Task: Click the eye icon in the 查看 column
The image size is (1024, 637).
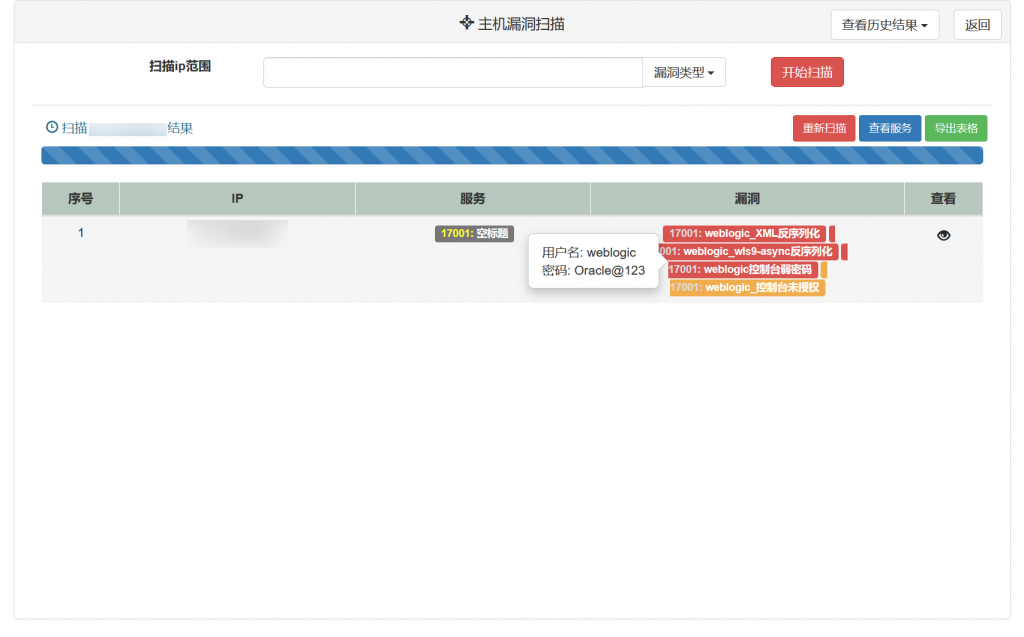Action: (942, 234)
